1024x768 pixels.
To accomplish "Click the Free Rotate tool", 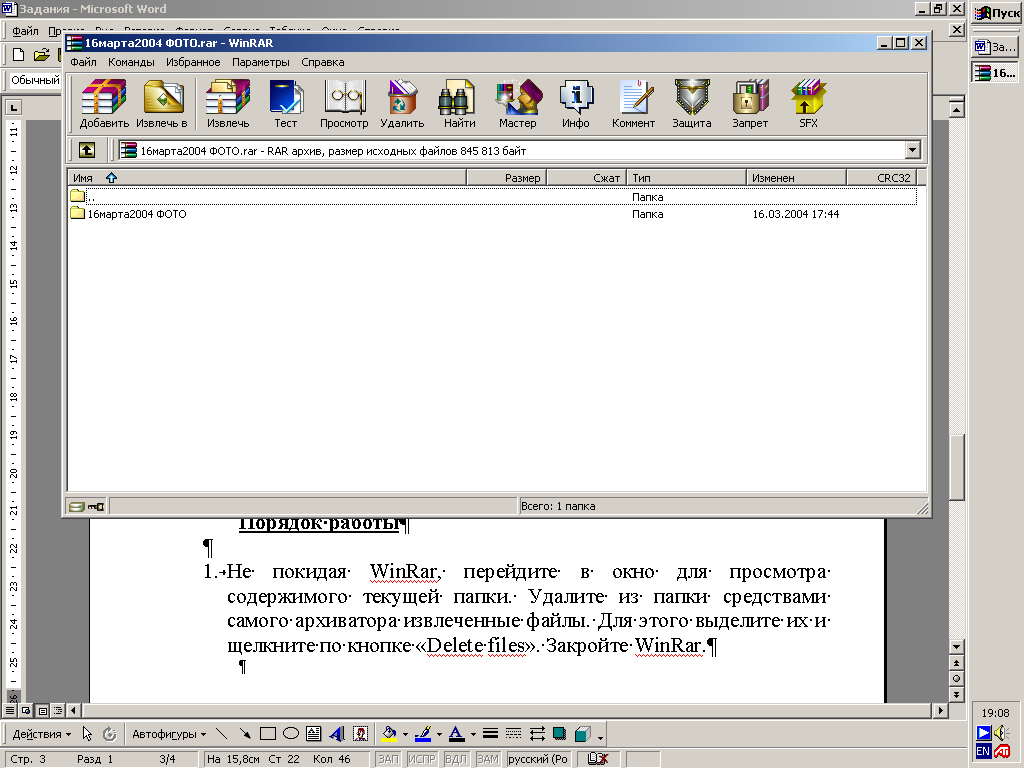I will tap(110, 733).
